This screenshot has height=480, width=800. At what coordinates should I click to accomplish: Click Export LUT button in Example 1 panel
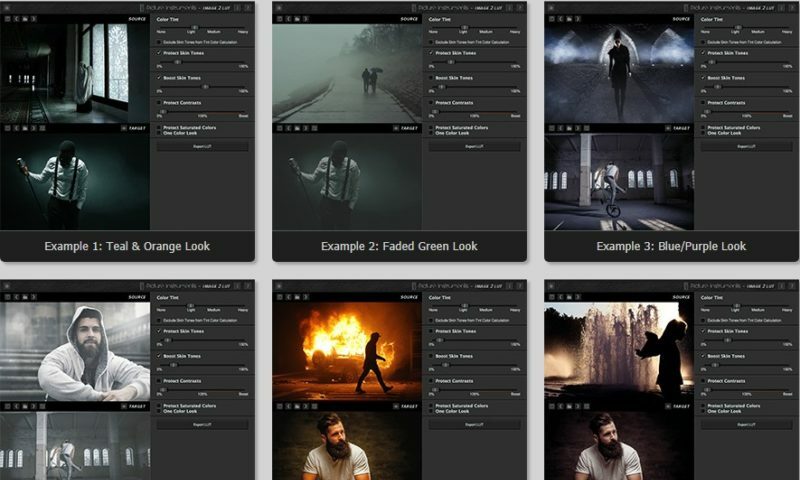click(x=203, y=146)
